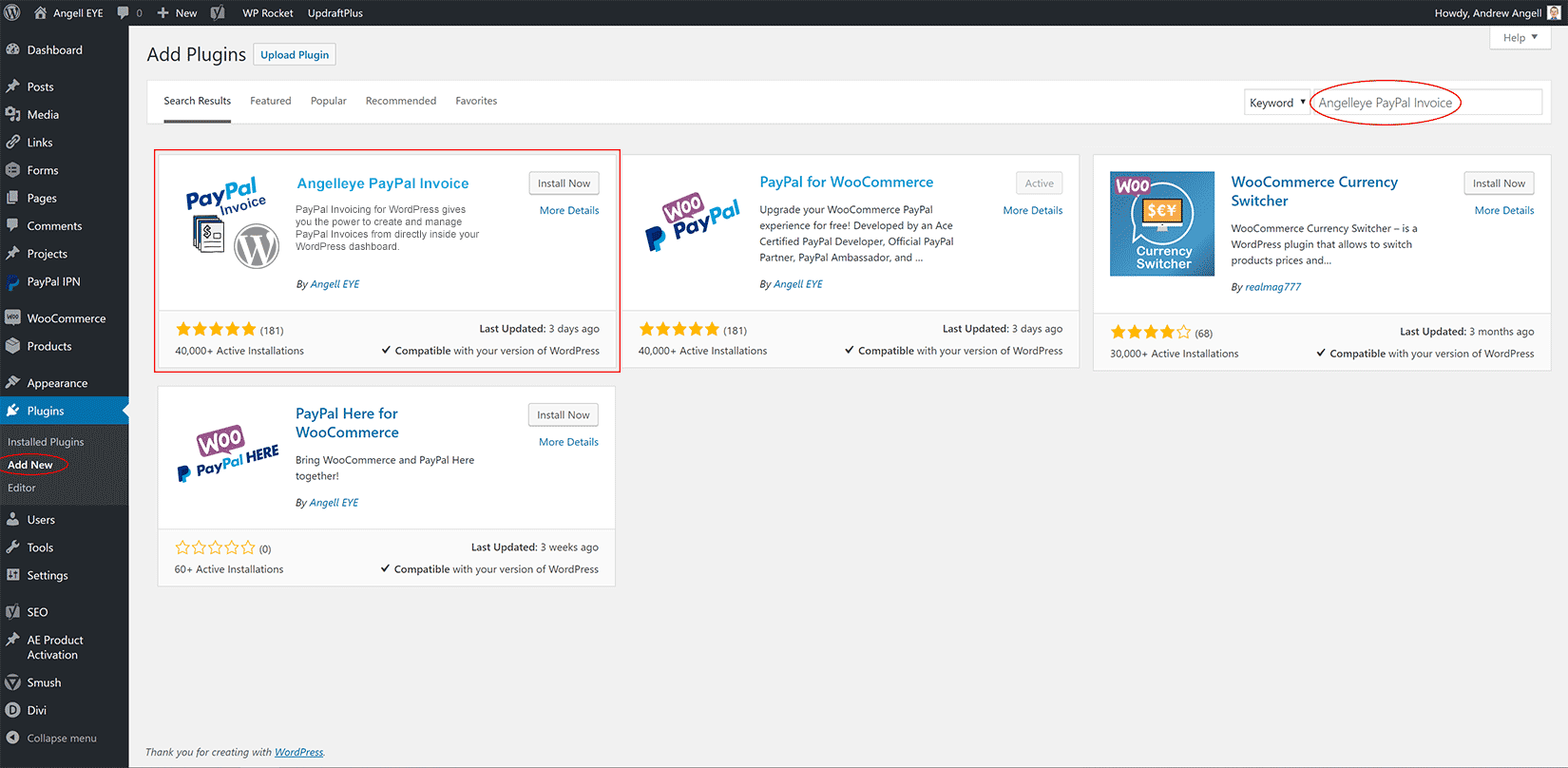Open the realmag777 author link
The height and width of the screenshot is (768, 1568).
coord(1273,287)
